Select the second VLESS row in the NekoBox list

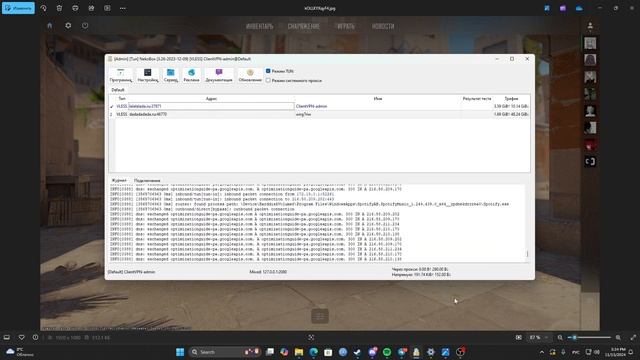320,114
